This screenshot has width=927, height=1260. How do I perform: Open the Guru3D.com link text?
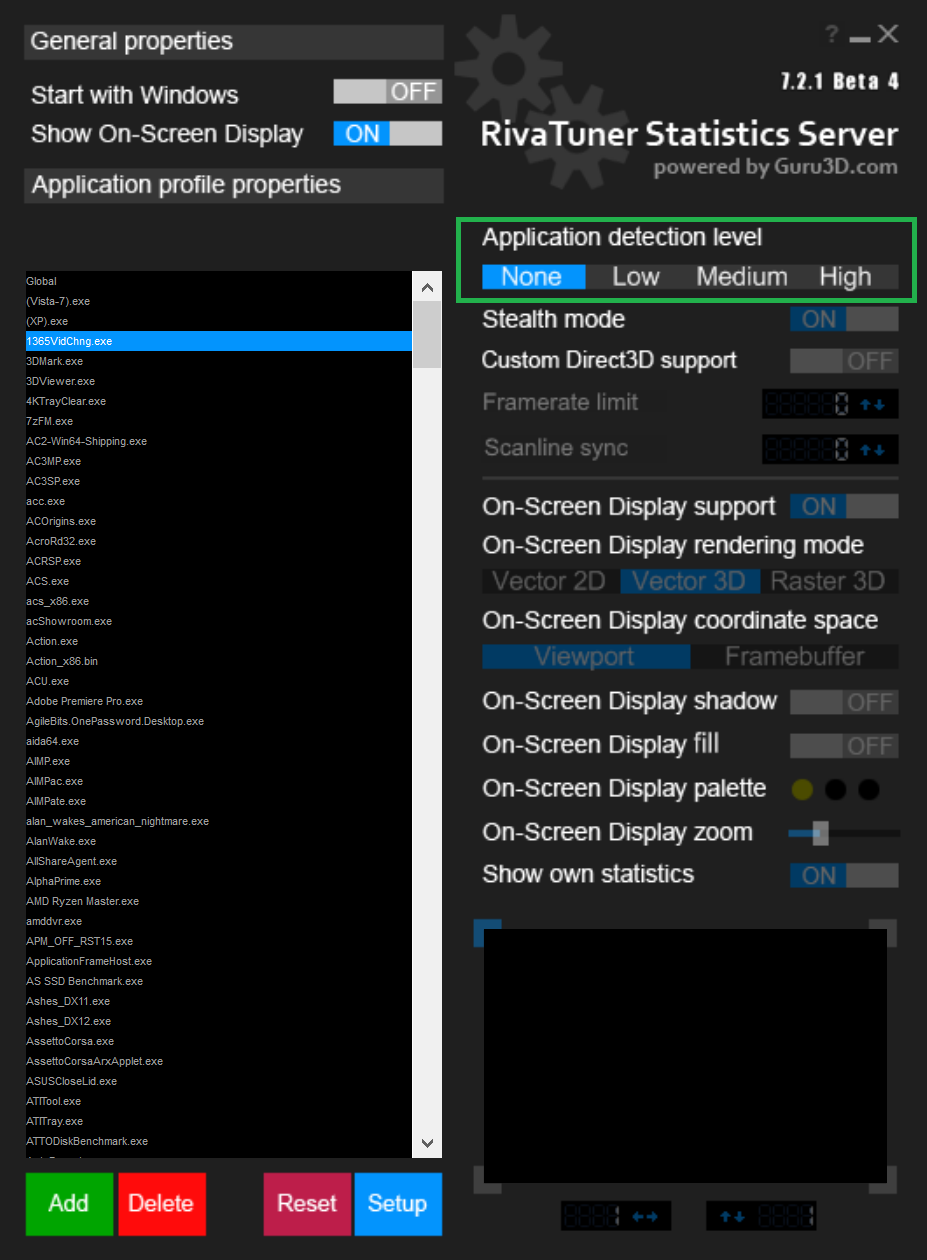tap(835, 167)
